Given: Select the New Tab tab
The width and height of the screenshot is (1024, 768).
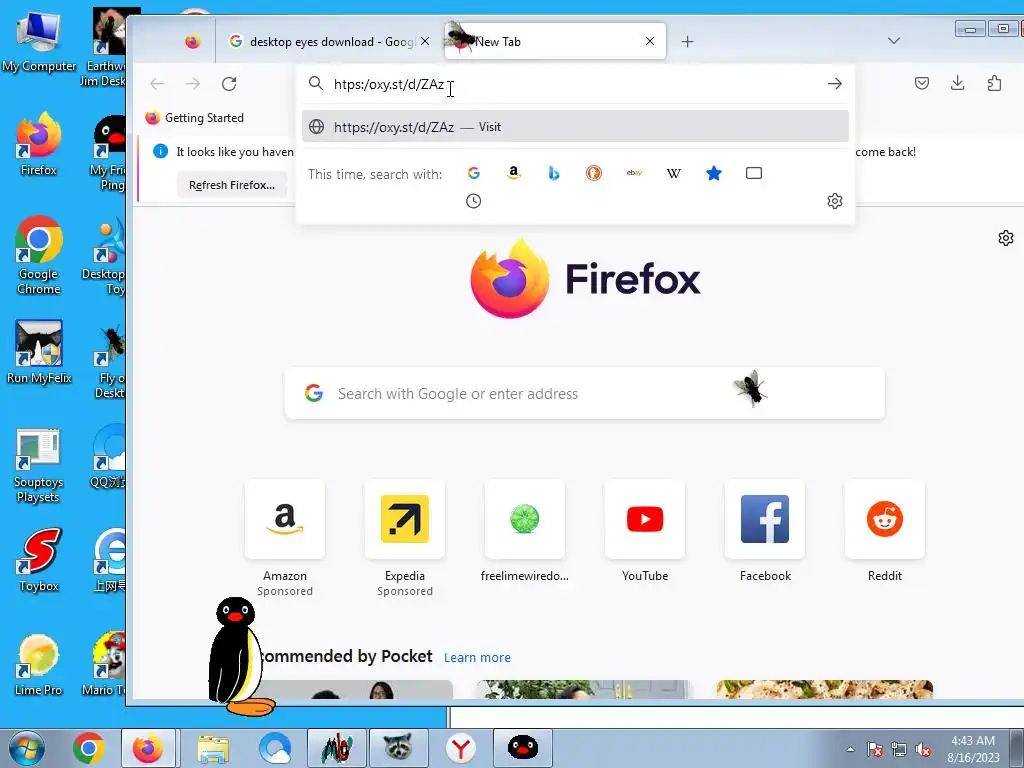Looking at the screenshot, I should click(555, 41).
